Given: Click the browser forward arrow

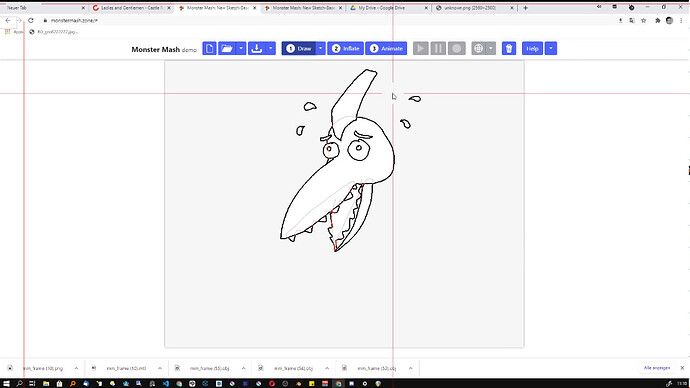Looking at the screenshot, I should coord(19,20).
